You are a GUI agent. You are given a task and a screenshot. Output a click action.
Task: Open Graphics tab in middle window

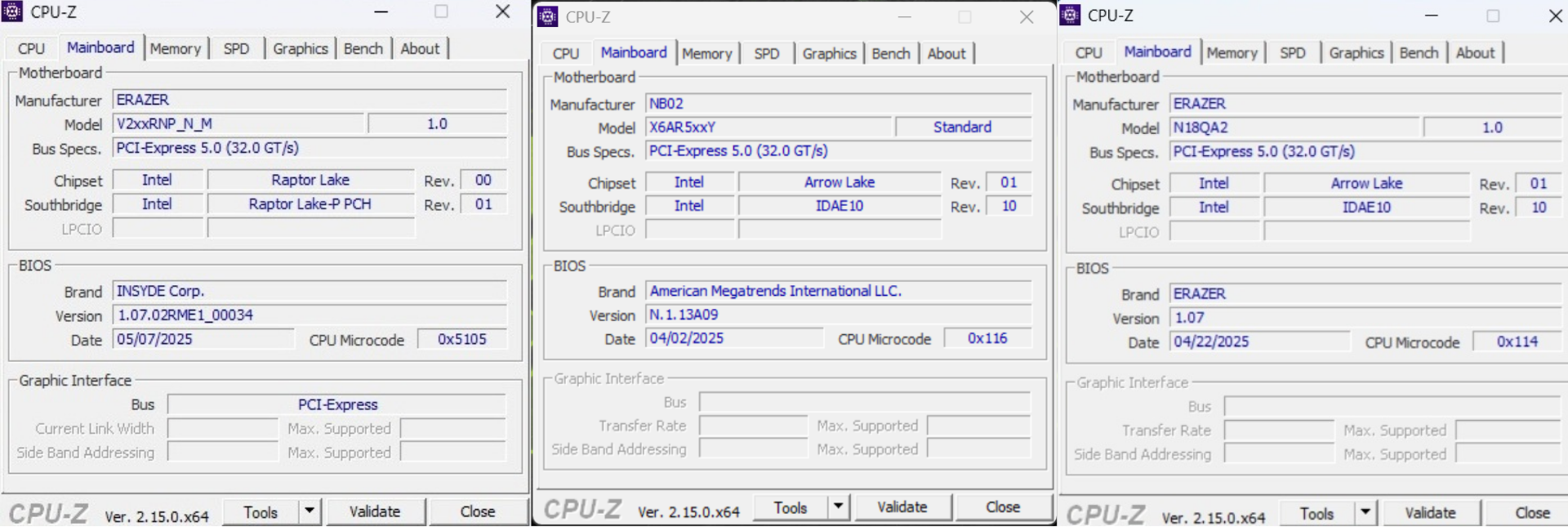(x=829, y=53)
